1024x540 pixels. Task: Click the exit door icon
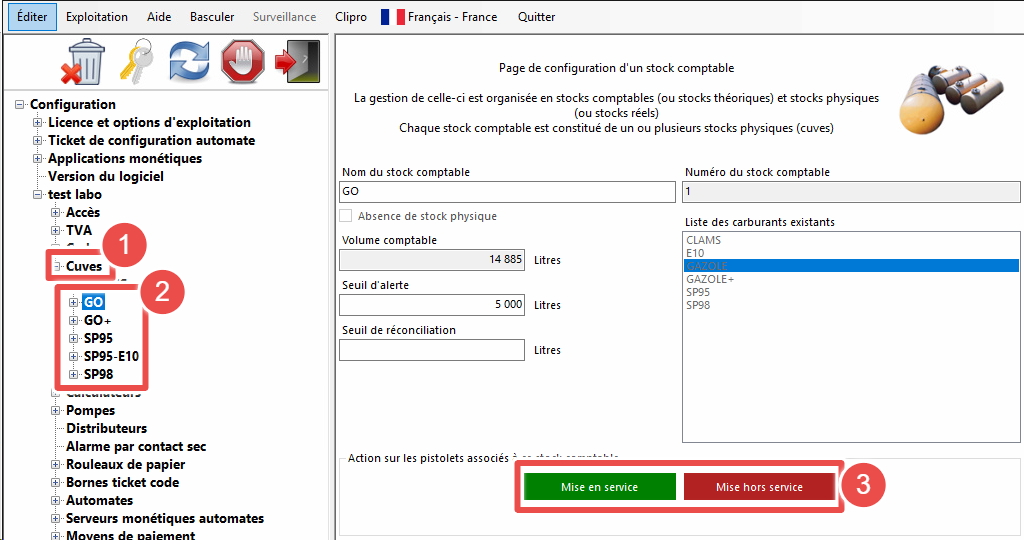(297, 62)
